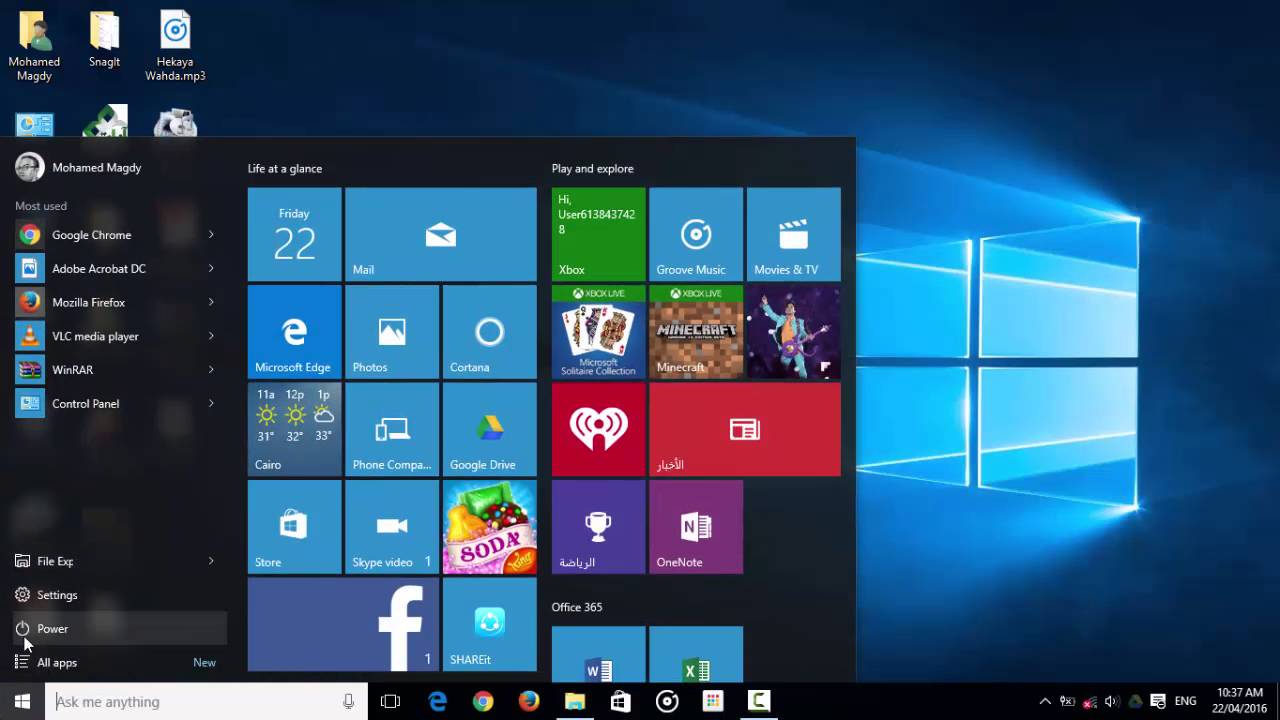Open the game tile with the guitarist
The height and width of the screenshot is (720, 1280).
click(794, 332)
